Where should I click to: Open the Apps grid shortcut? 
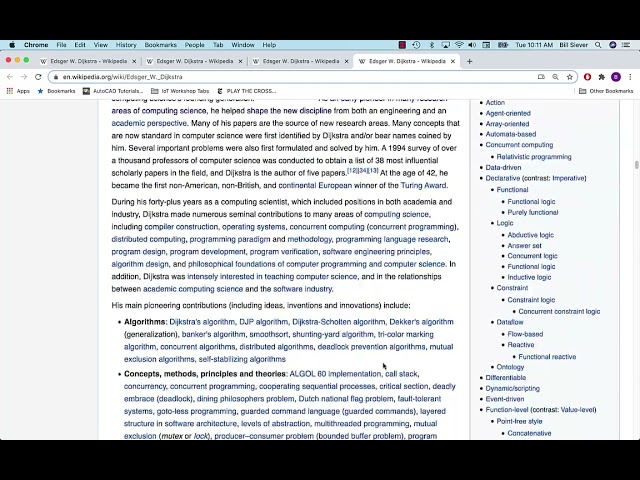click(x=18, y=91)
